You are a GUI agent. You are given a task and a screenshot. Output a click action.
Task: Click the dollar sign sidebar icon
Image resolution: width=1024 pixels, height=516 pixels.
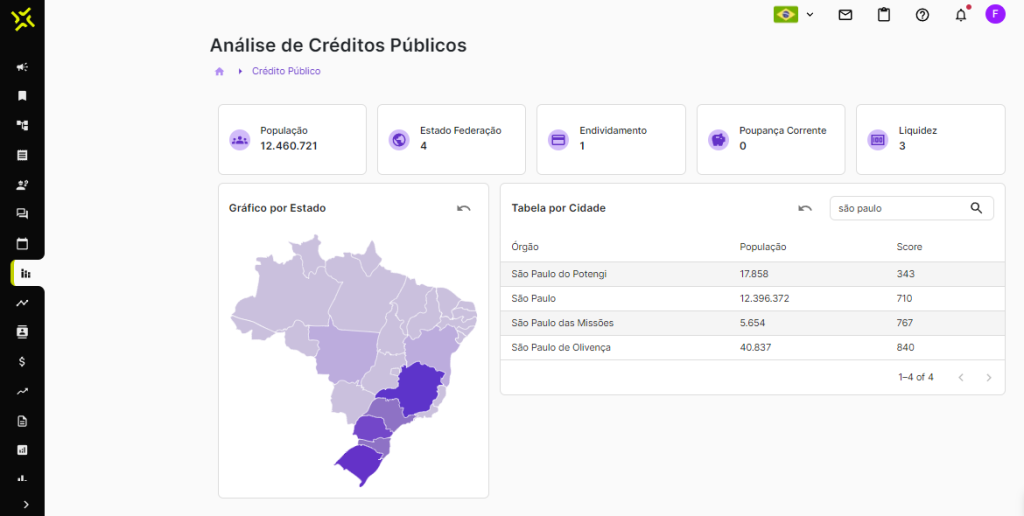[x=22, y=361]
